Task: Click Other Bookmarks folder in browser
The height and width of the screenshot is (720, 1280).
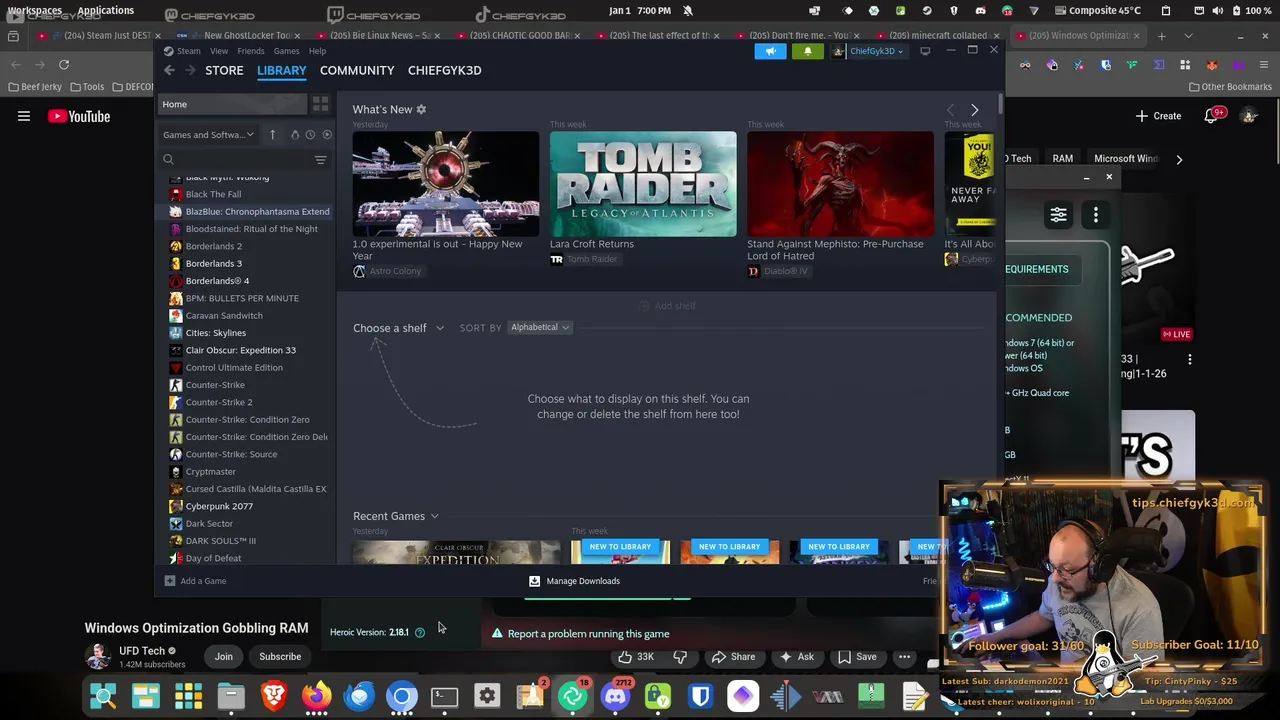Action: (x=1229, y=87)
